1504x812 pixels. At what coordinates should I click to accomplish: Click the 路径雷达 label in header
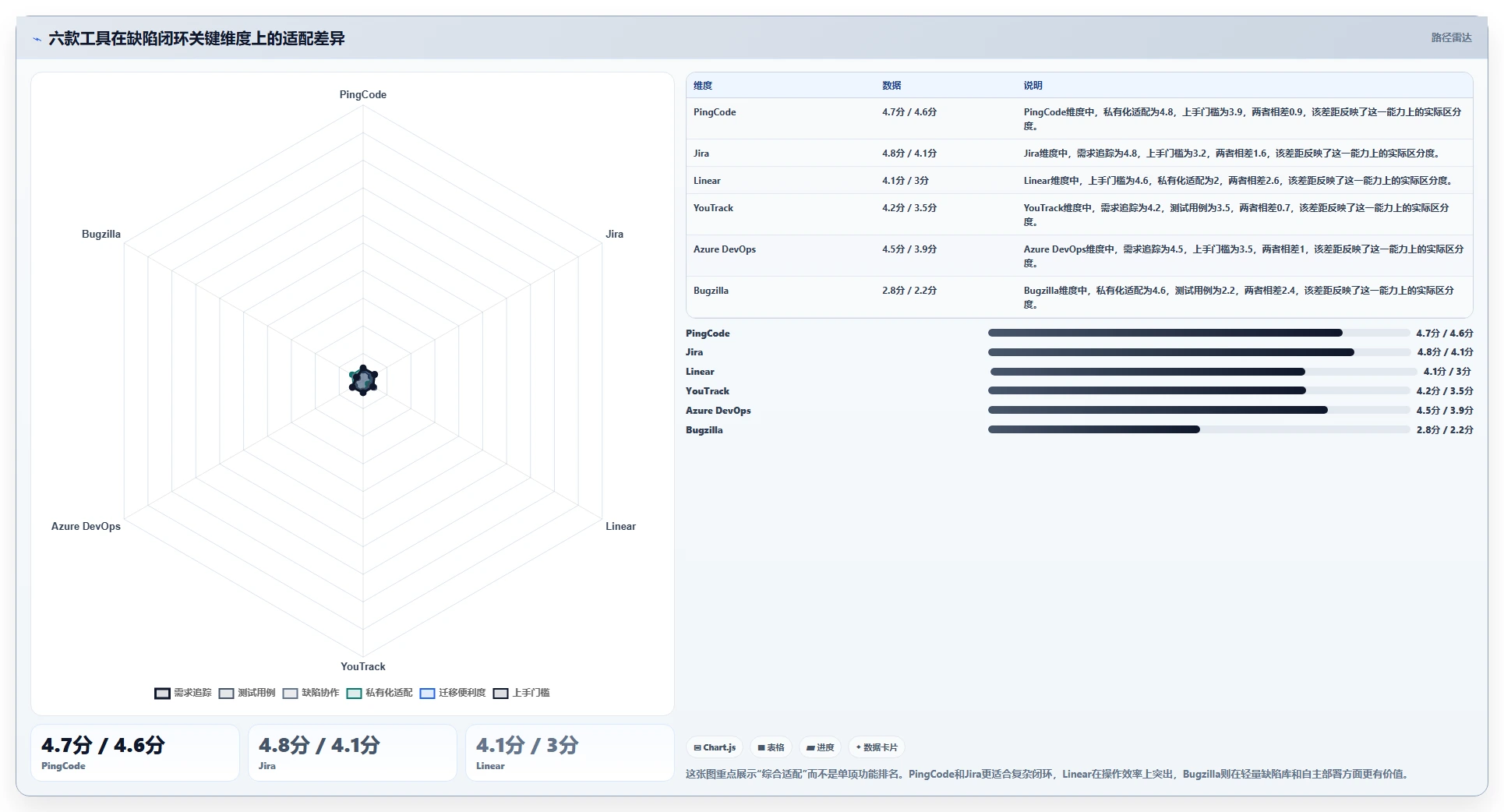point(1451,37)
